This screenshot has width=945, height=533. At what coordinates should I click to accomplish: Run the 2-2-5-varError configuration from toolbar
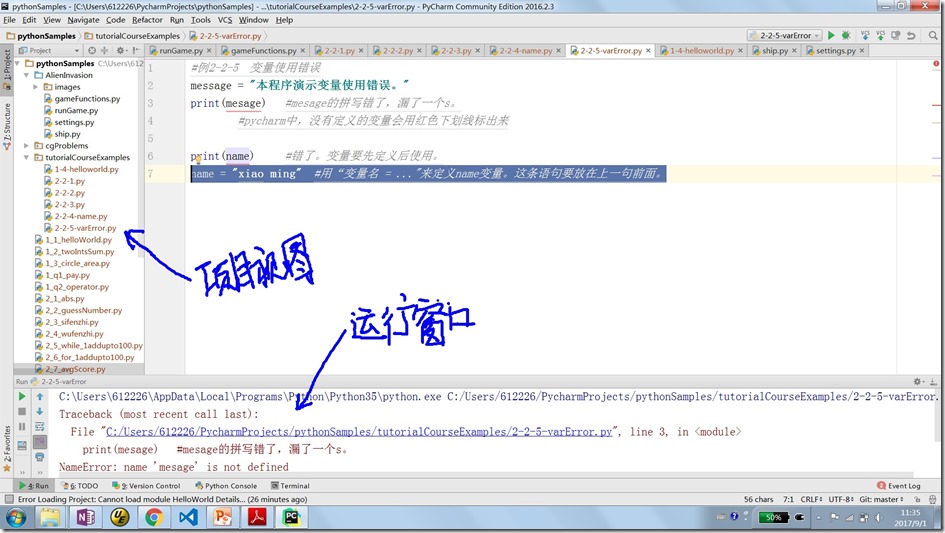(x=831, y=36)
